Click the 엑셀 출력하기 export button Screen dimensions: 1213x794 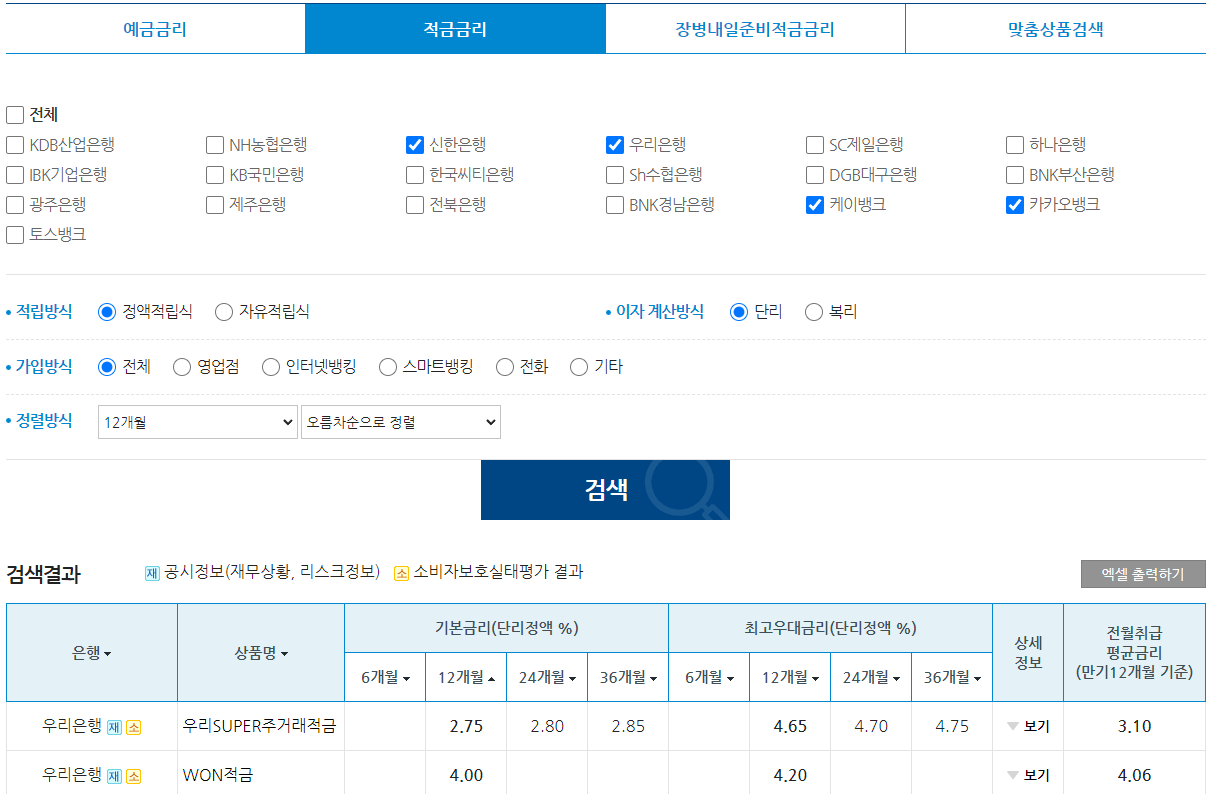(x=1142, y=573)
